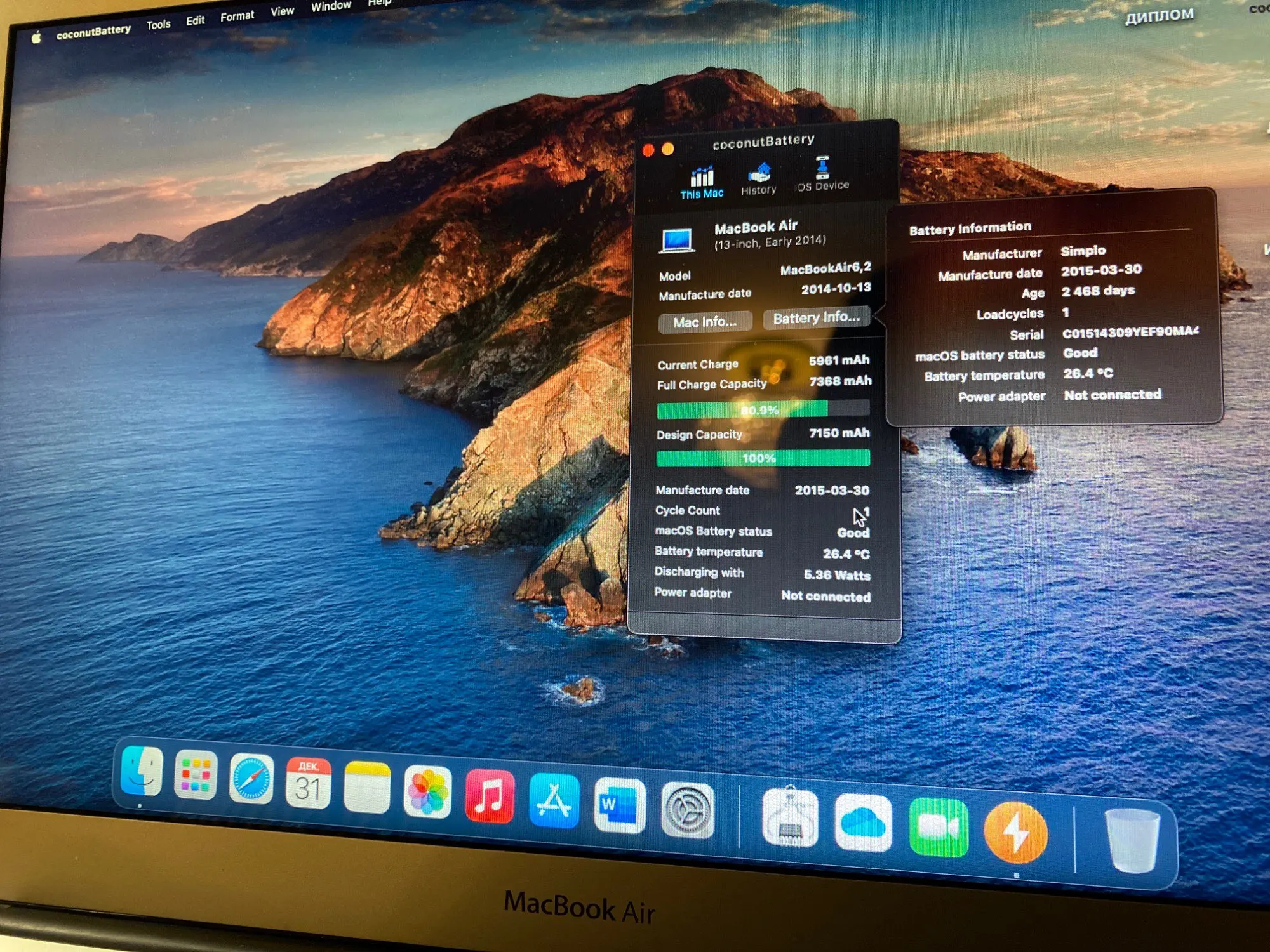The width and height of the screenshot is (1270, 952).
Task: Click the Battery Info... button
Action: pyautogui.click(x=816, y=317)
